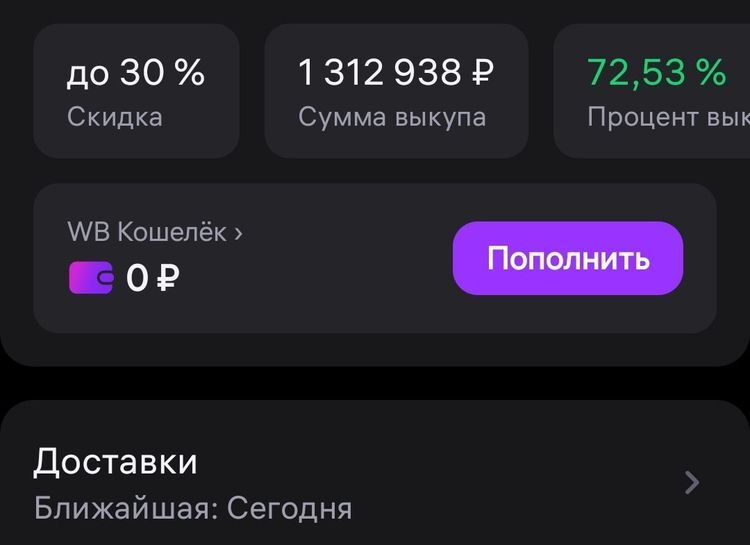Tap the Ближайшая: Сегодня delivery text

point(193,508)
